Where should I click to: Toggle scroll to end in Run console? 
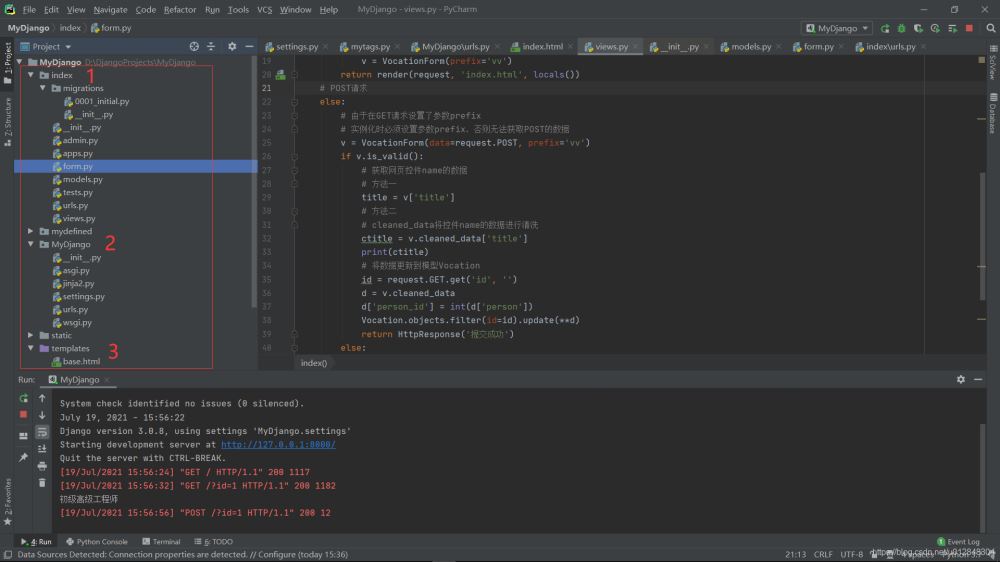tap(42, 449)
